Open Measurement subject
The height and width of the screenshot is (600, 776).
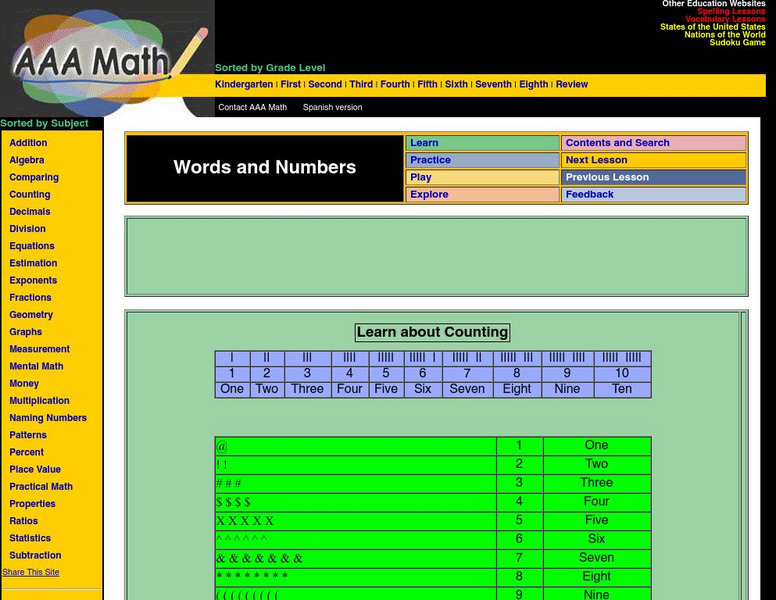(40, 349)
